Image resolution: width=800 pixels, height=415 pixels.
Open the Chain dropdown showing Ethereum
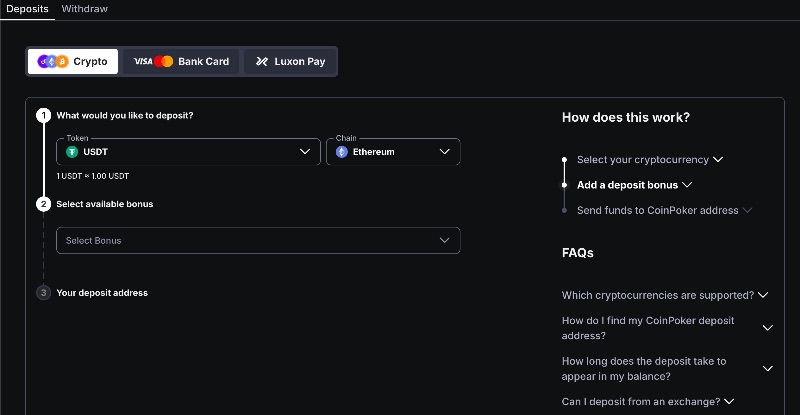[x=393, y=152]
